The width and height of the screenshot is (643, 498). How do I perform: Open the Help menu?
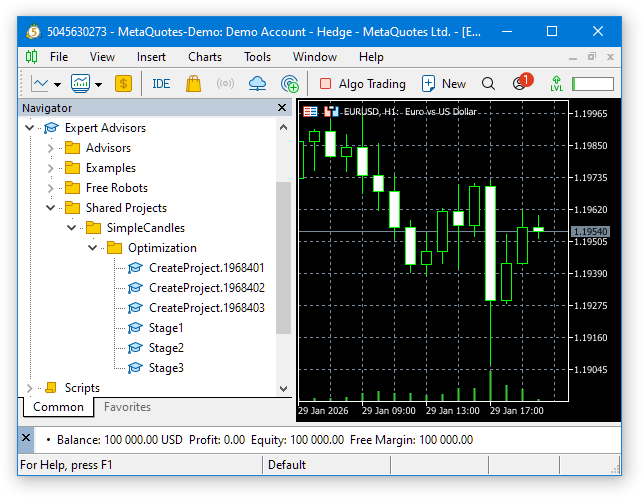pyautogui.click(x=371, y=57)
